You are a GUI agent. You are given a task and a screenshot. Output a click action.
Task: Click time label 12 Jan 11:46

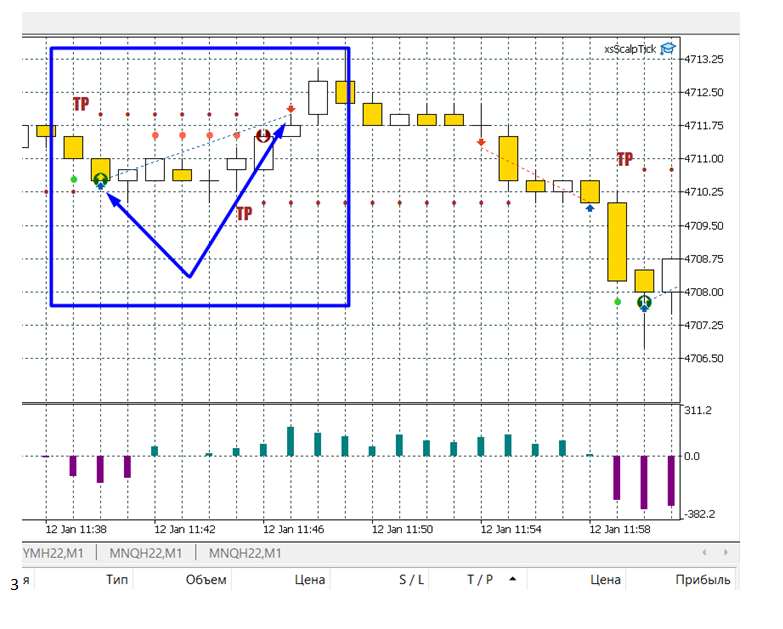click(x=294, y=530)
